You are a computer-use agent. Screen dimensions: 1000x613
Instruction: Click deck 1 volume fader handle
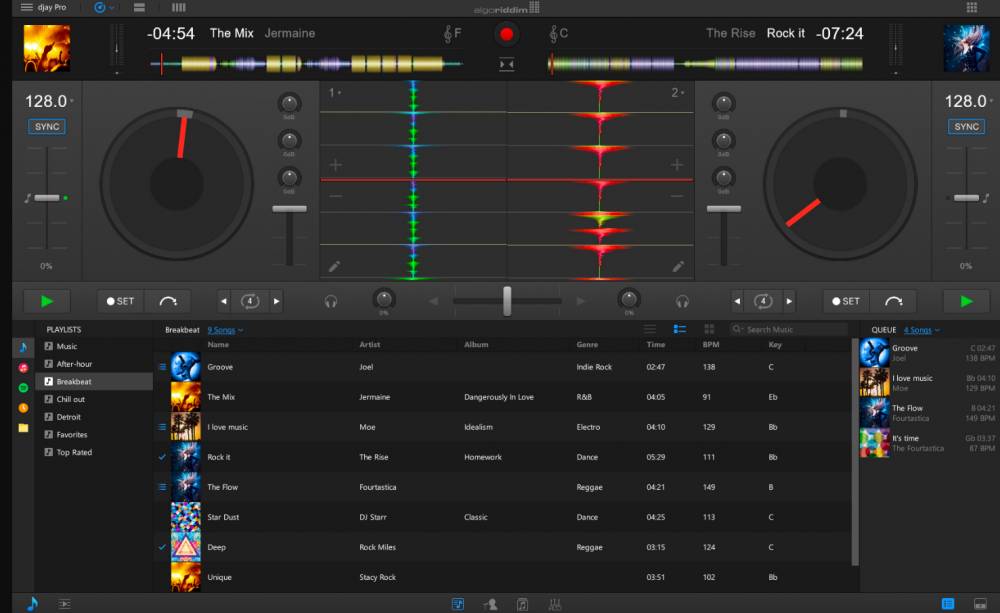(x=290, y=209)
